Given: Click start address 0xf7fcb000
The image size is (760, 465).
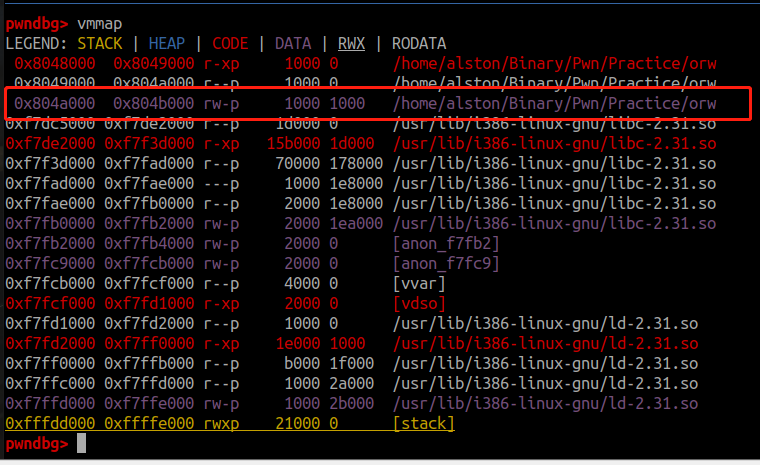Looking at the screenshot, I should pyautogui.click(x=50, y=283).
